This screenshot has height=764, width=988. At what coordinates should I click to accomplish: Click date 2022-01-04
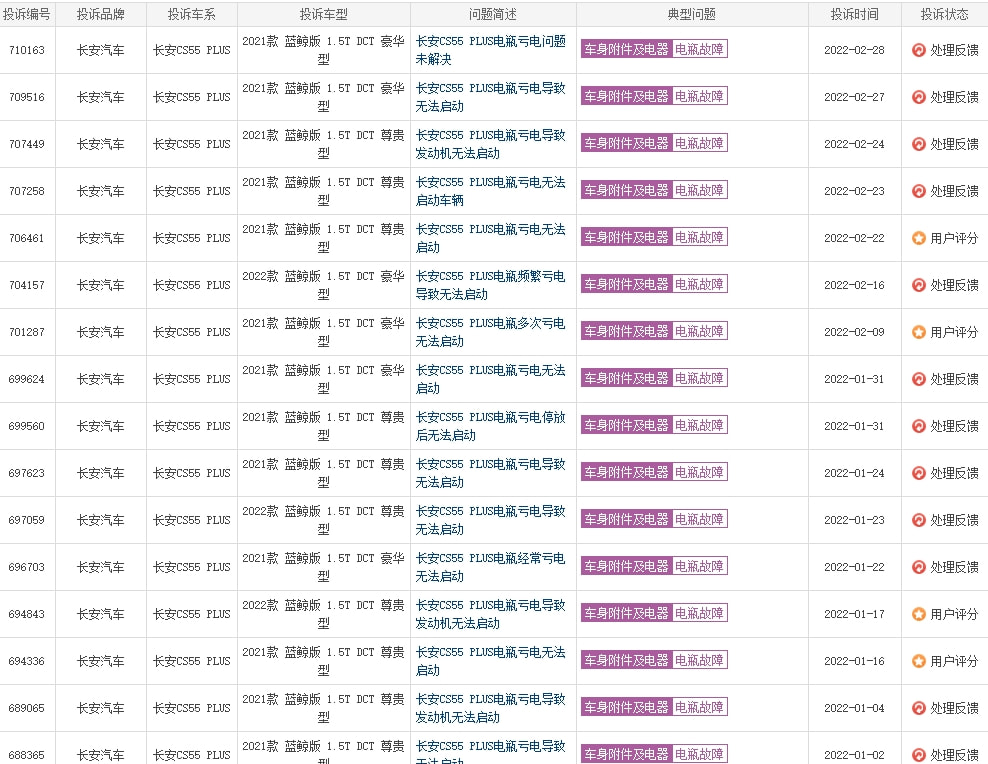(854, 709)
